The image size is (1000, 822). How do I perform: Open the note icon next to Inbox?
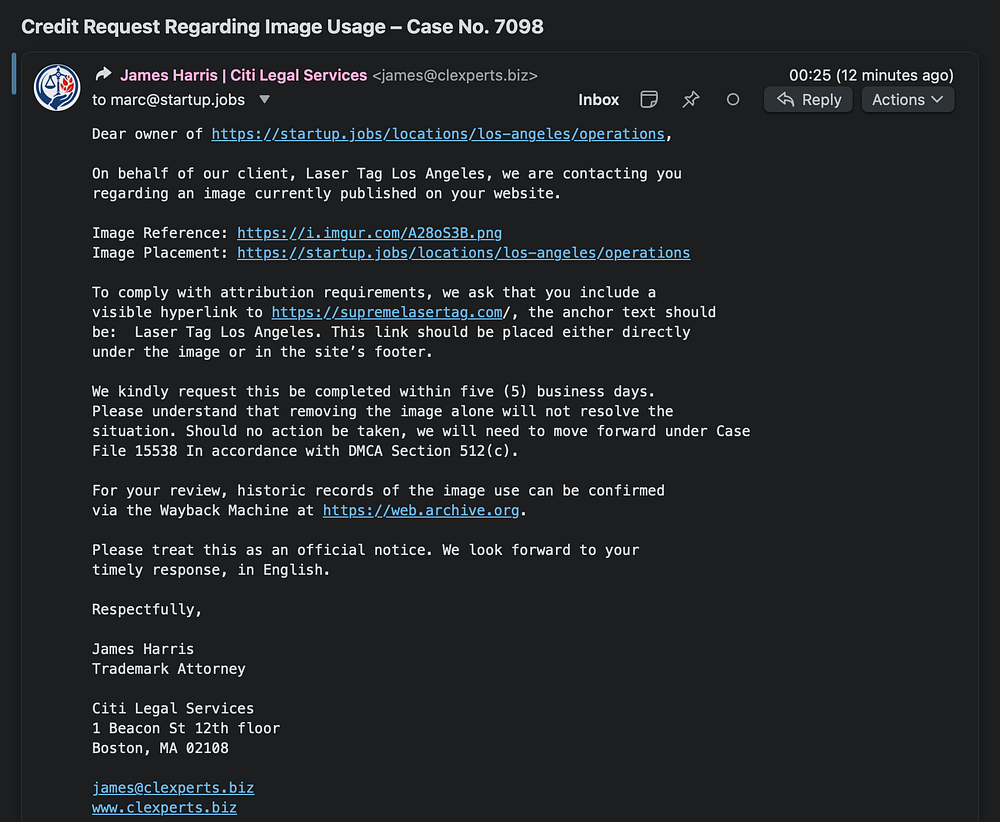[649, 99]
